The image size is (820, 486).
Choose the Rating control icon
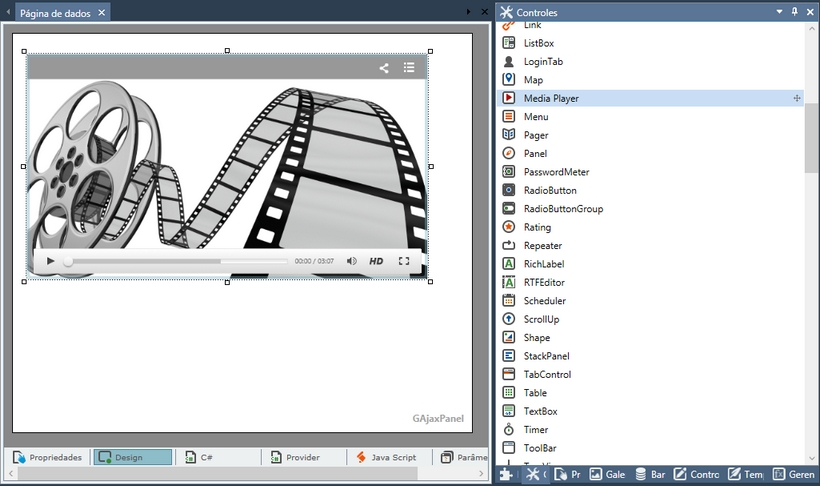tap(509, 227)
